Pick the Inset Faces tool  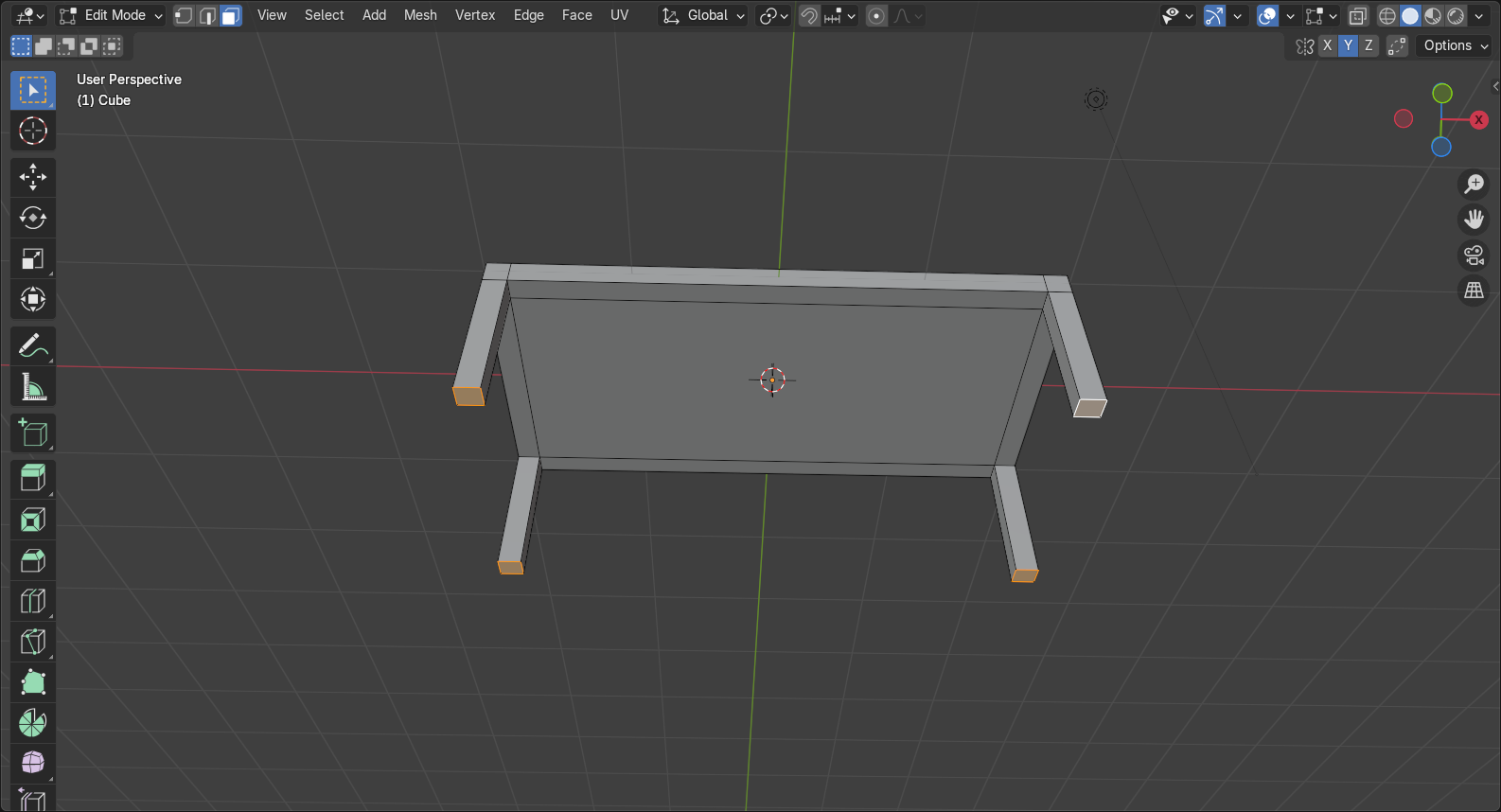click(33, 520)
